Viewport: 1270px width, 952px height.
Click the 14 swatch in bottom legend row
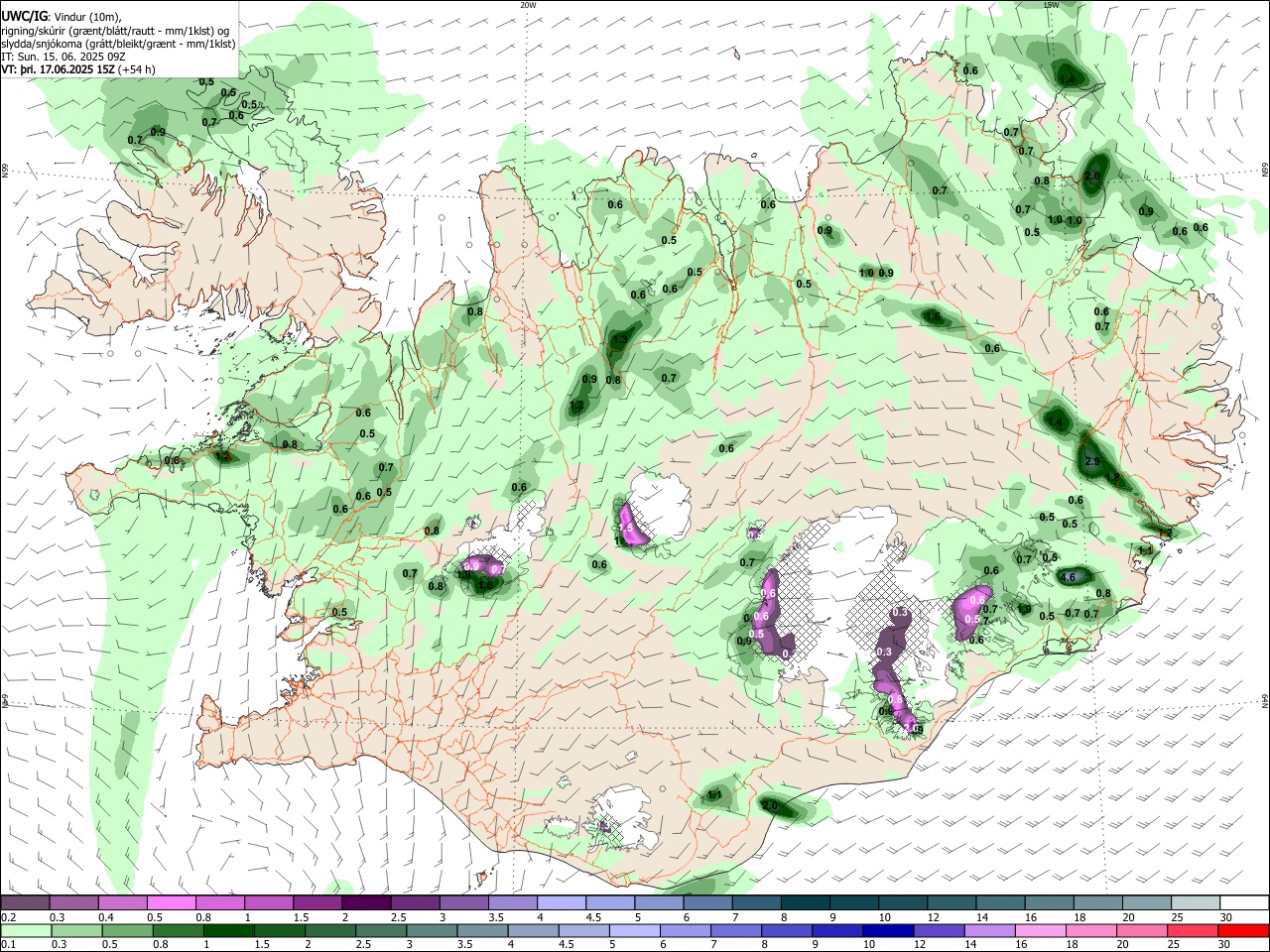(x=989, y=930)
